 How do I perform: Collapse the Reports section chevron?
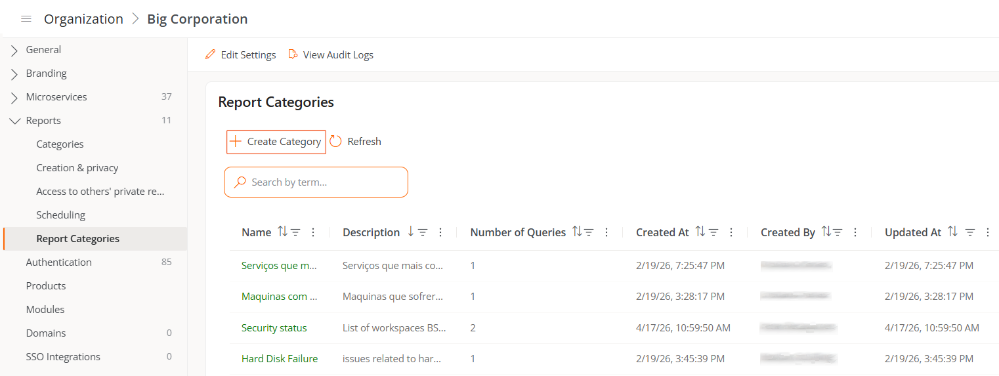[15, 121]
